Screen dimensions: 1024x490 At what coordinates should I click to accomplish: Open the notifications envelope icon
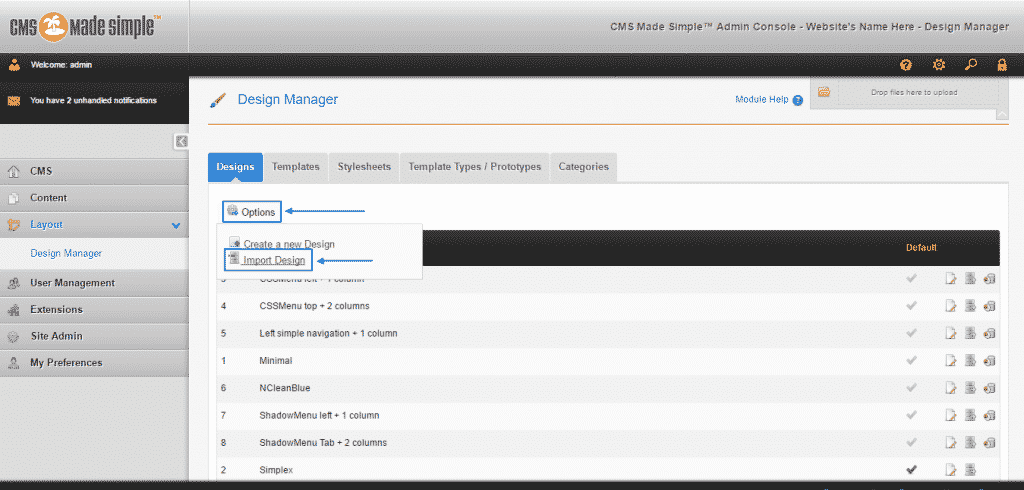[x=14, y=101]
